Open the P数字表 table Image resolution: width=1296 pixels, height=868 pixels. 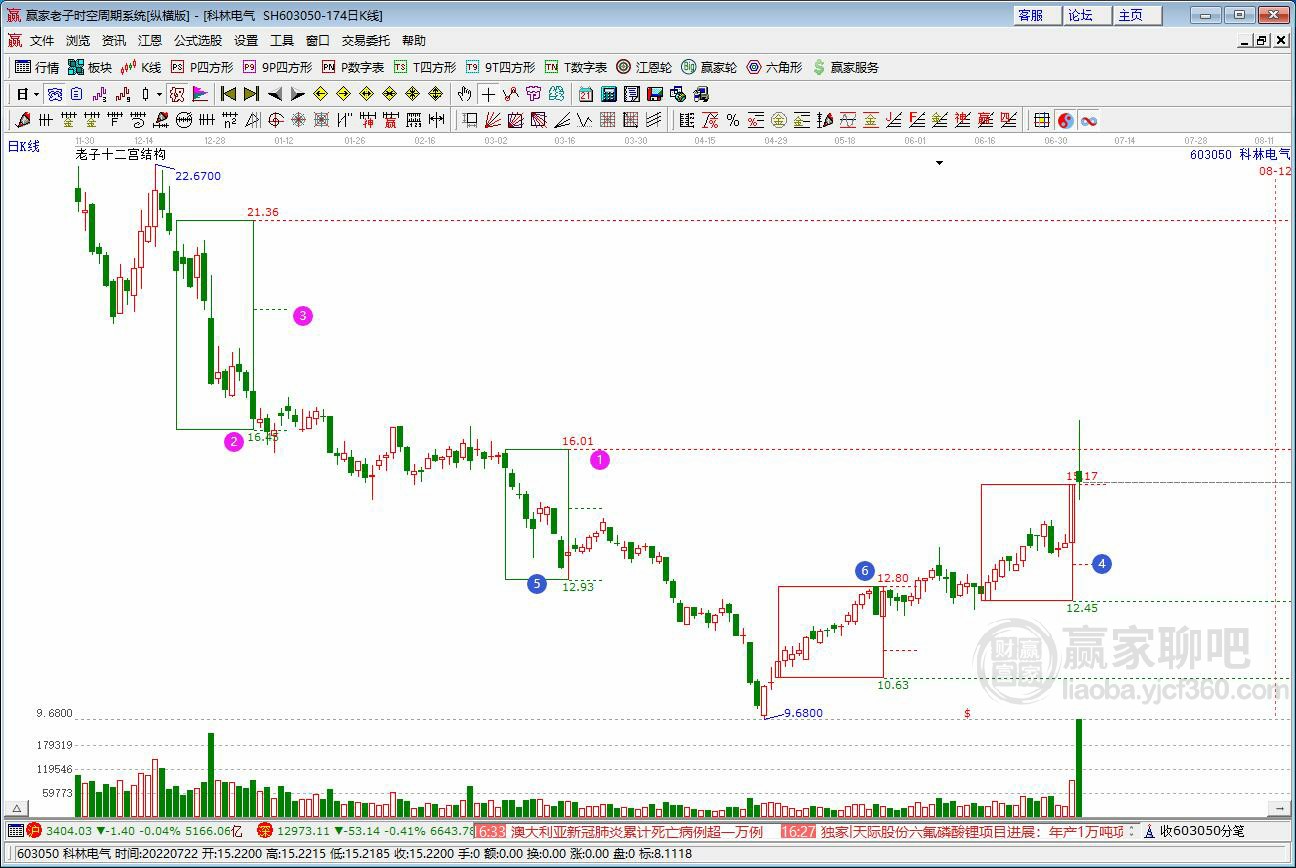[353, 67]
